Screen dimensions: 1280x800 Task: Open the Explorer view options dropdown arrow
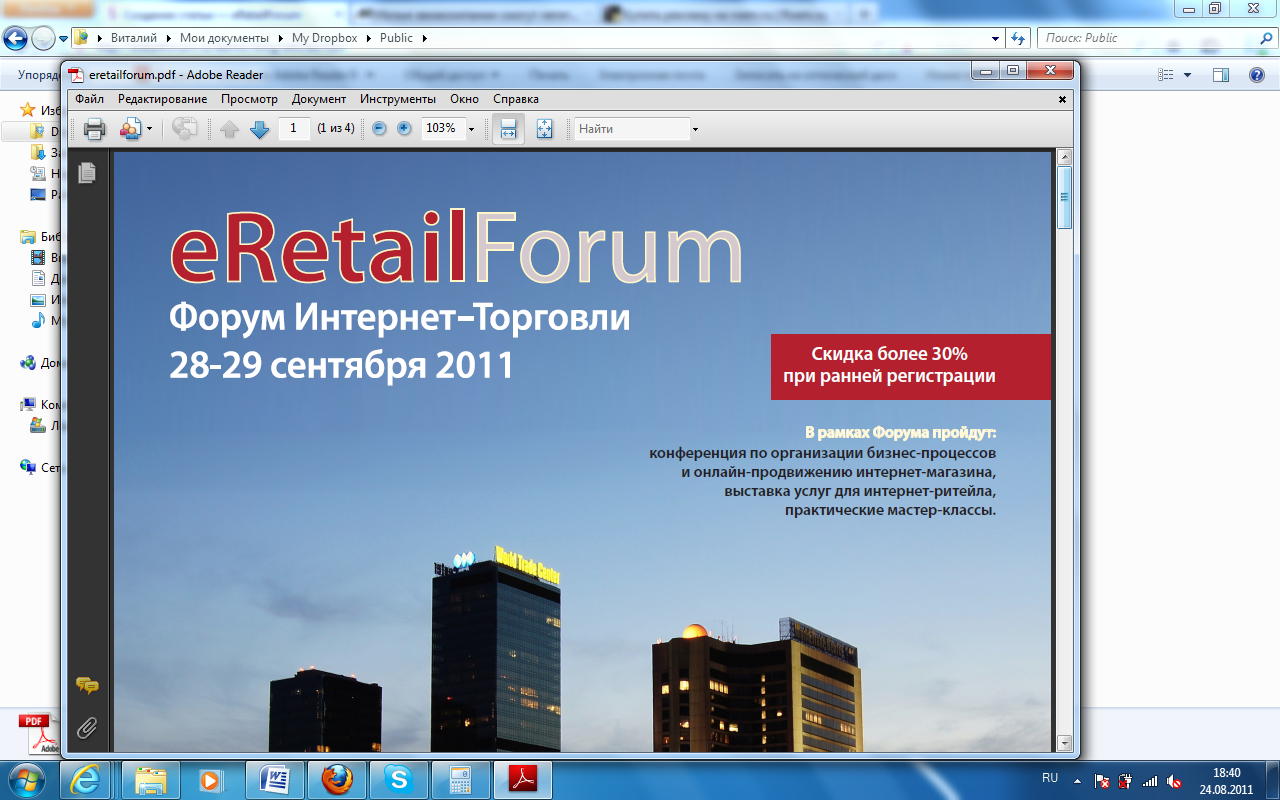click(1188, 75)
